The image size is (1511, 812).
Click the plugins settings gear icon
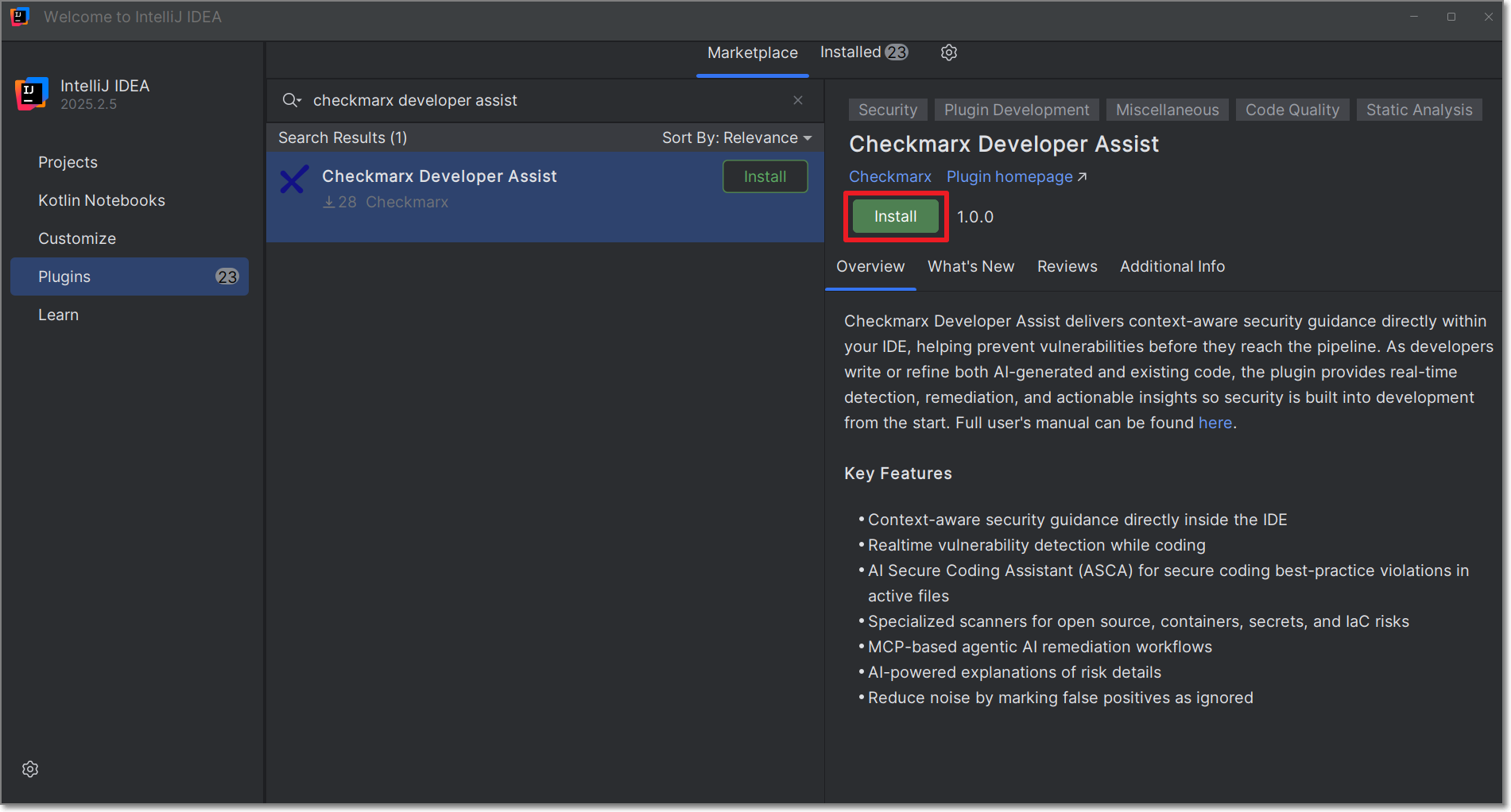948,52
